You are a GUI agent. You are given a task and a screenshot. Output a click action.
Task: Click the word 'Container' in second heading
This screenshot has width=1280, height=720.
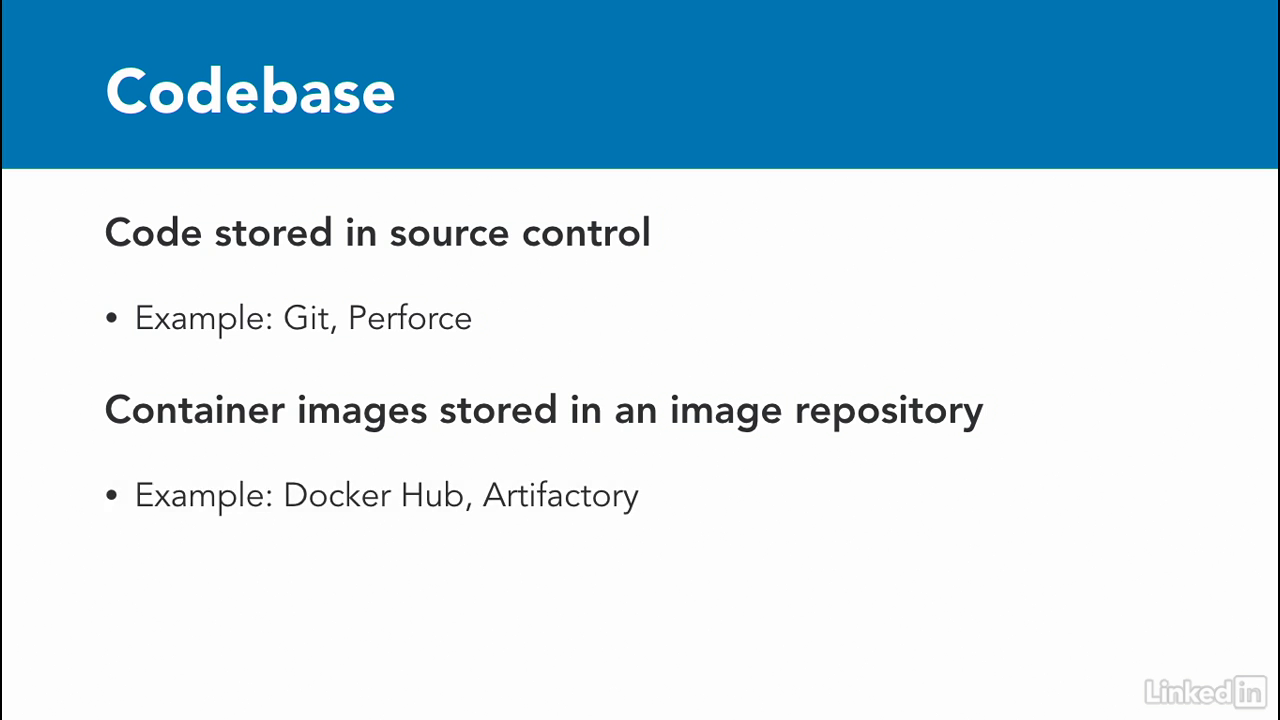tap(195, 410)
